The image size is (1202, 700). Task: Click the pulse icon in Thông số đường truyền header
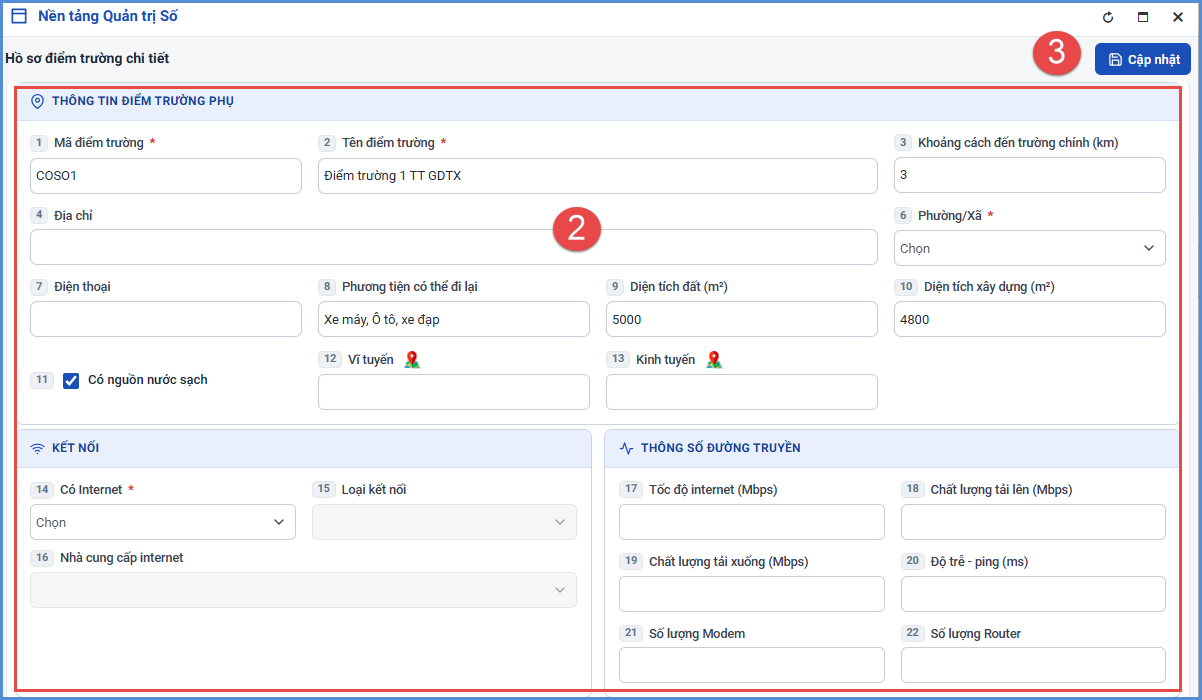point(627,448)
